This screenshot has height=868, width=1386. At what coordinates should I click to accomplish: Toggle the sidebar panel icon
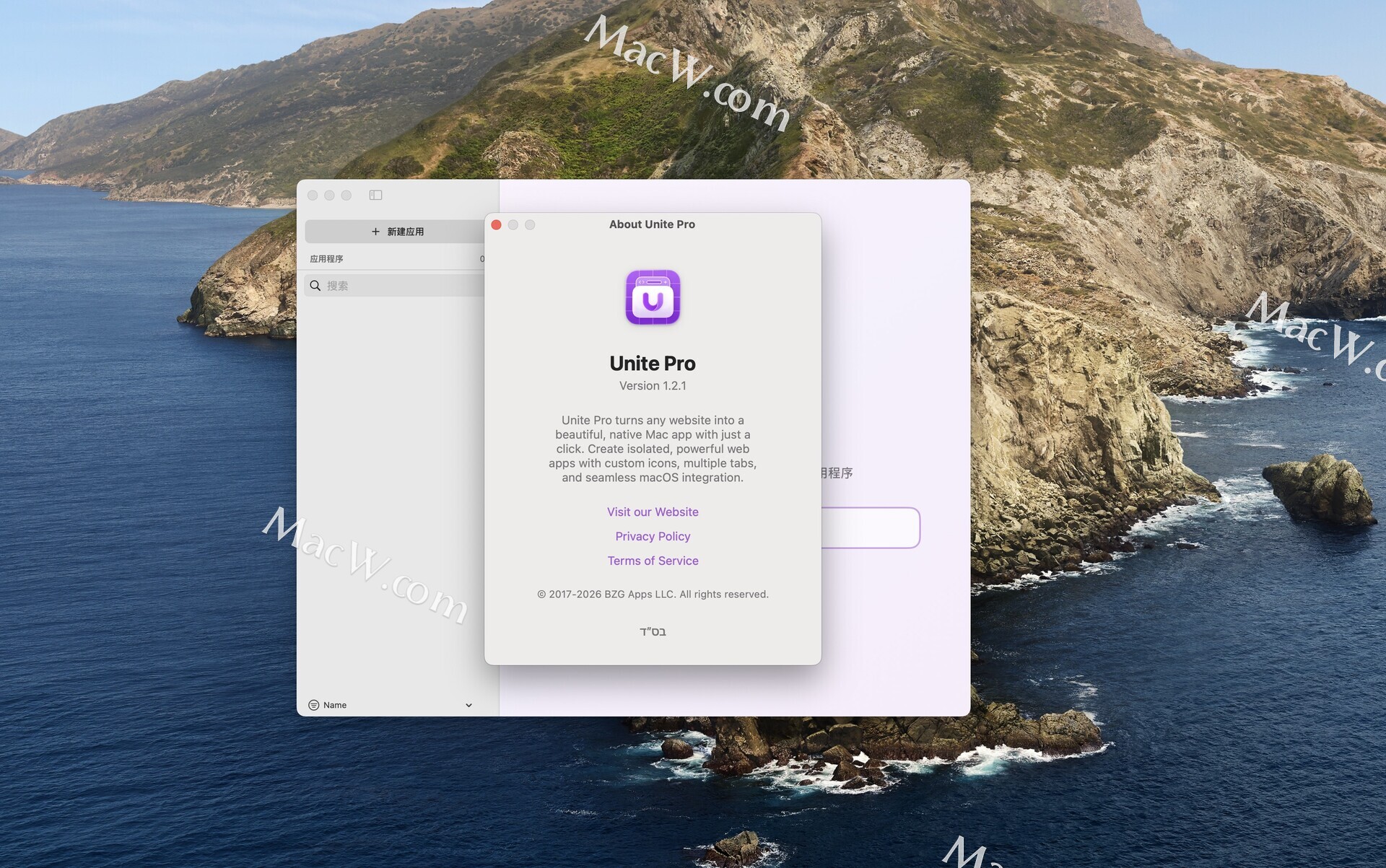click(x=375, y=195)
